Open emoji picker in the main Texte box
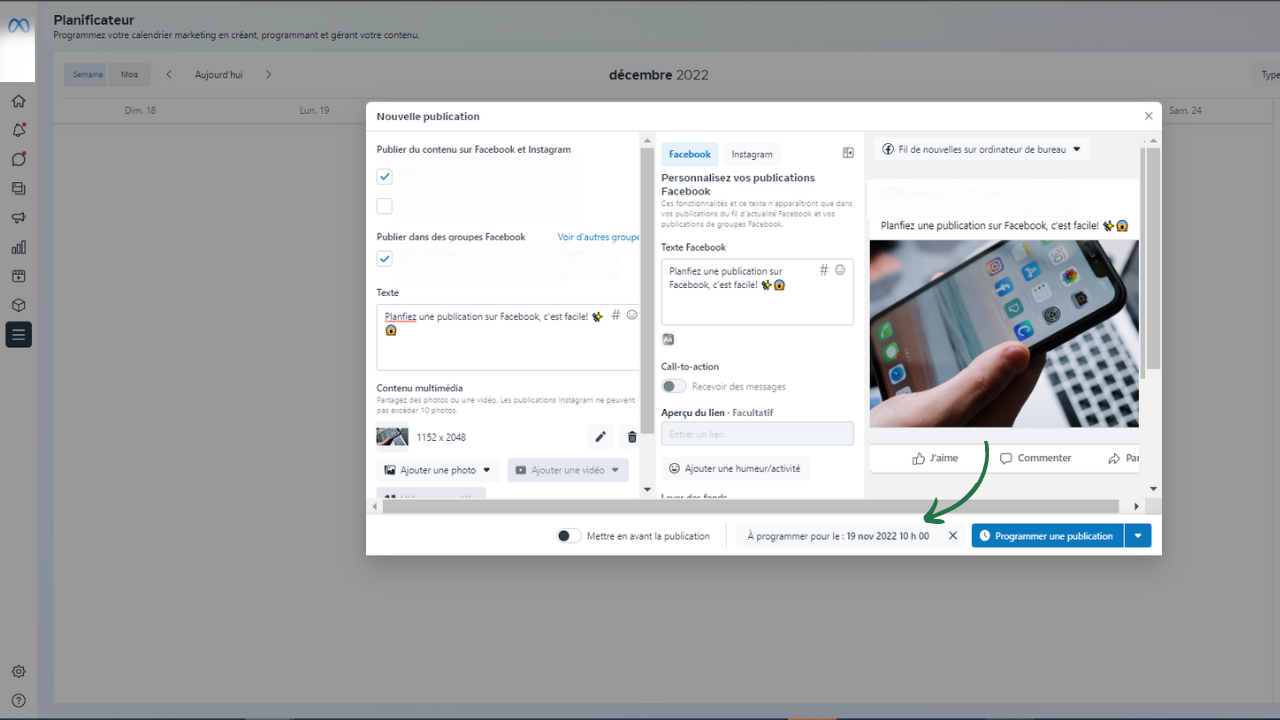1280x720 pixels. 632,315
